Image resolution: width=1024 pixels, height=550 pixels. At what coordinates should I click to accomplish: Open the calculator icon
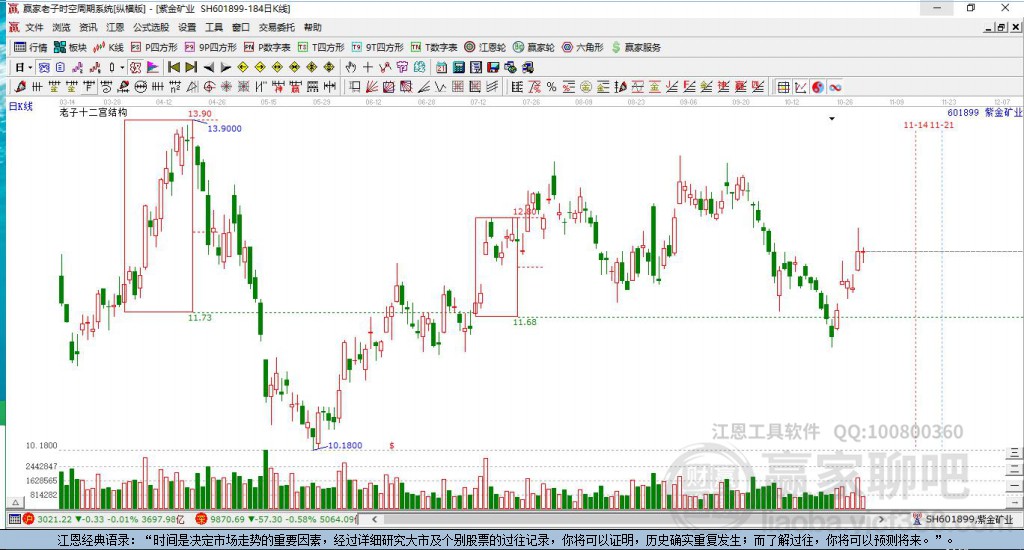[458, 67]
